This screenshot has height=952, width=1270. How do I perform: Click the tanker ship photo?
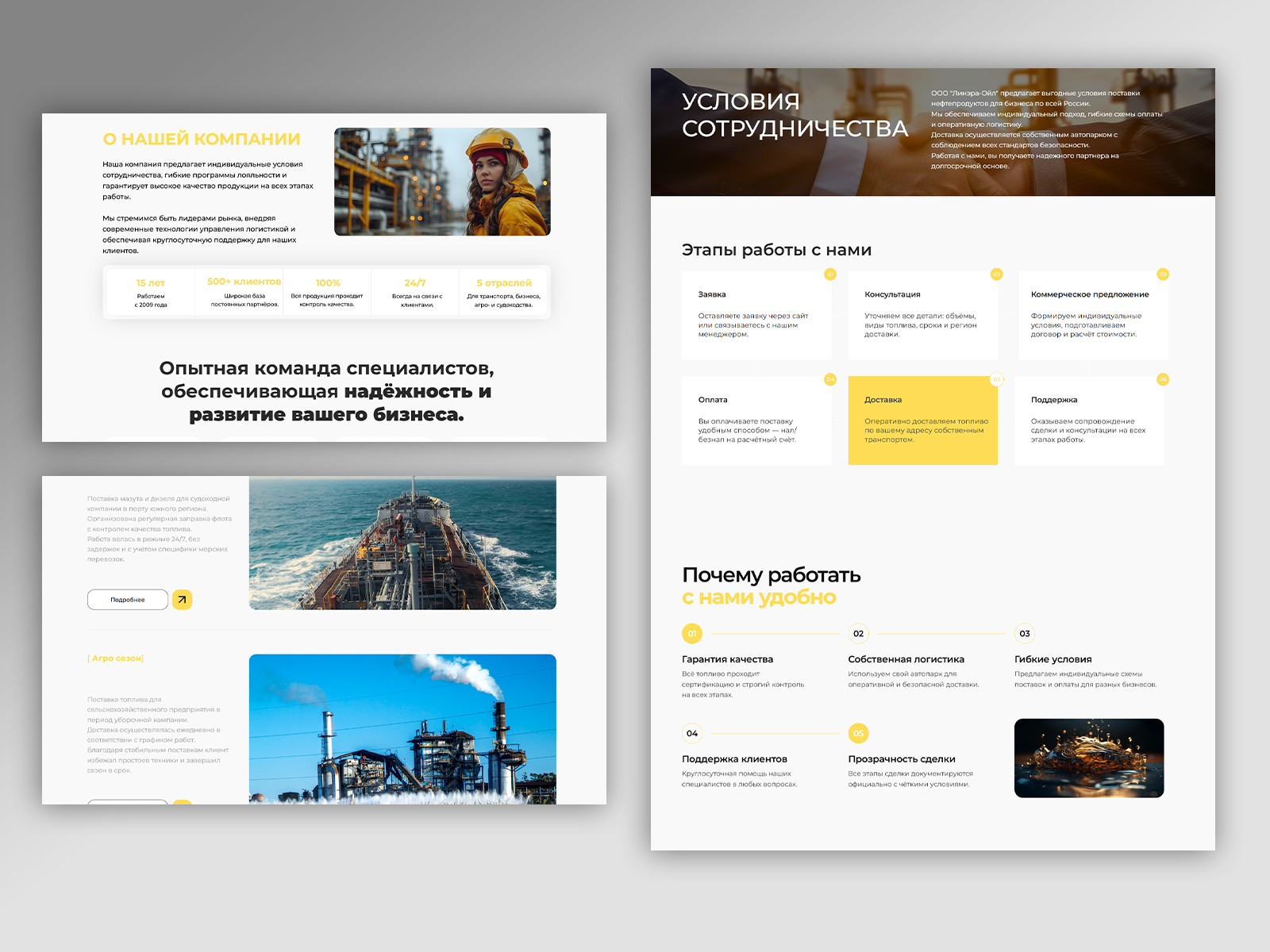click(402, 543)
